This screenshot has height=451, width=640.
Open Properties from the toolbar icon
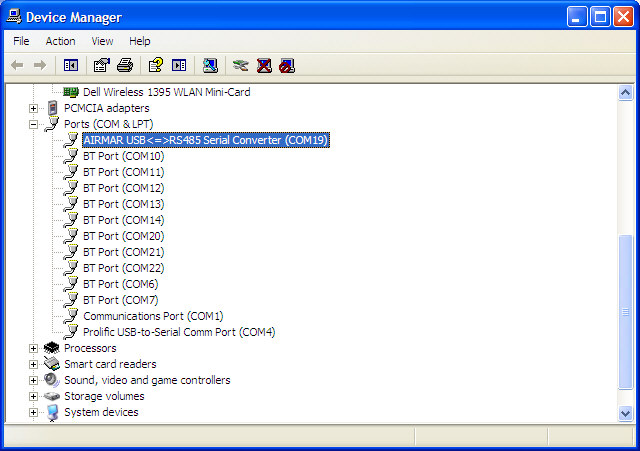102,65
